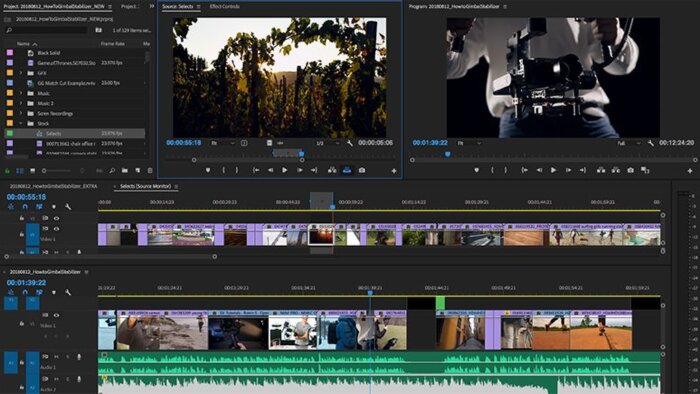Screen dimensions: 700x394
Task: Expand the GFX bin
Action: coord(21,73)
